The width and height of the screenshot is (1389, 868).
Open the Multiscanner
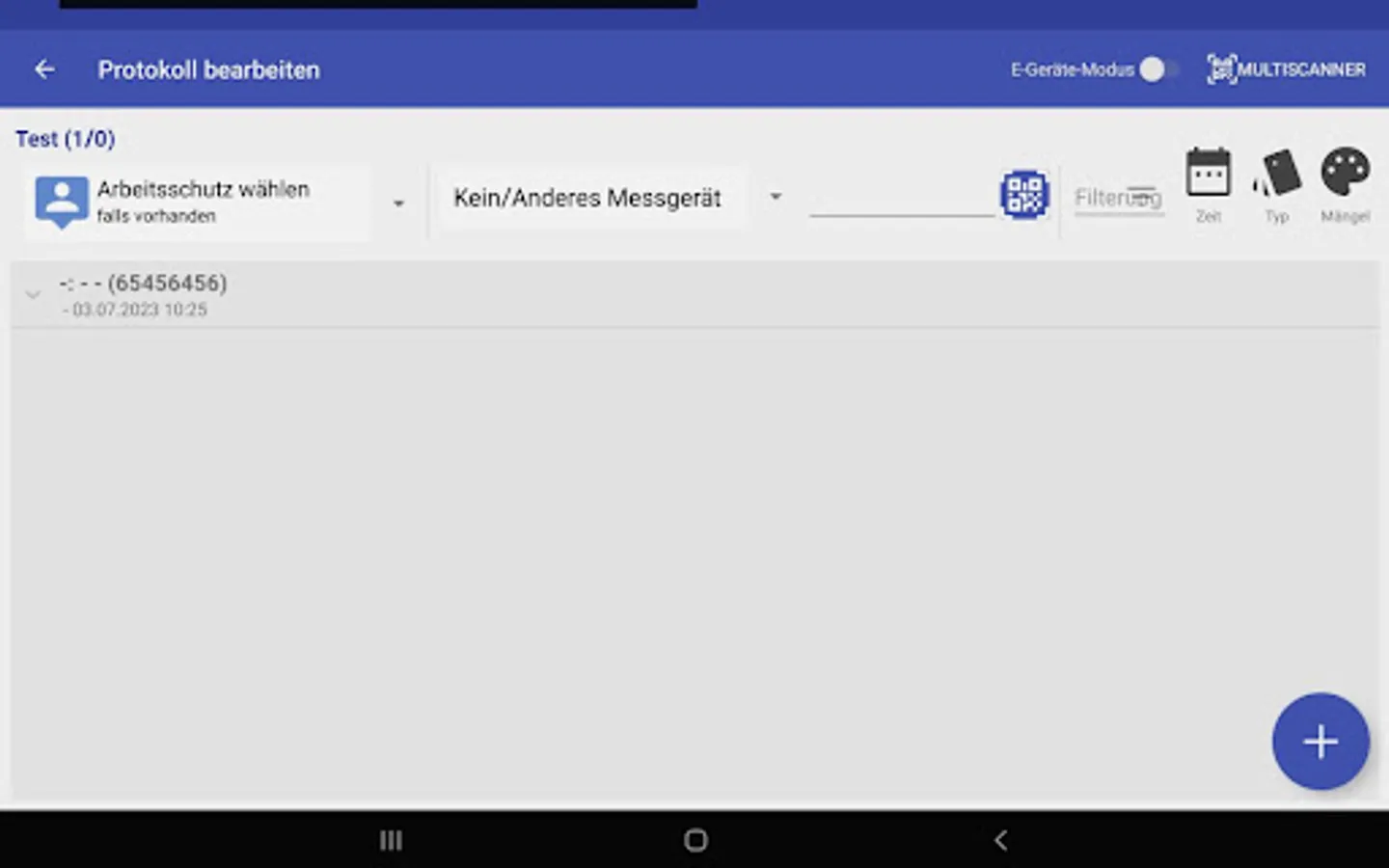click(x=1286, y=69)
